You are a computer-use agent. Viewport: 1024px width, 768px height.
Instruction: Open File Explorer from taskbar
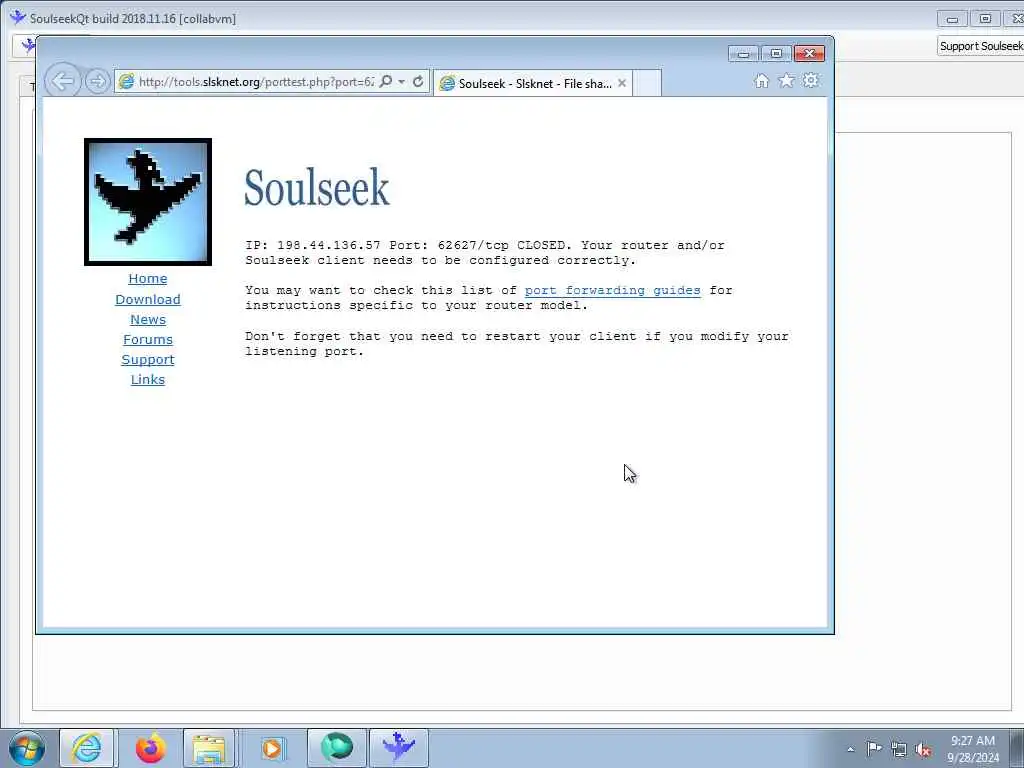click(x=209, y=748)
